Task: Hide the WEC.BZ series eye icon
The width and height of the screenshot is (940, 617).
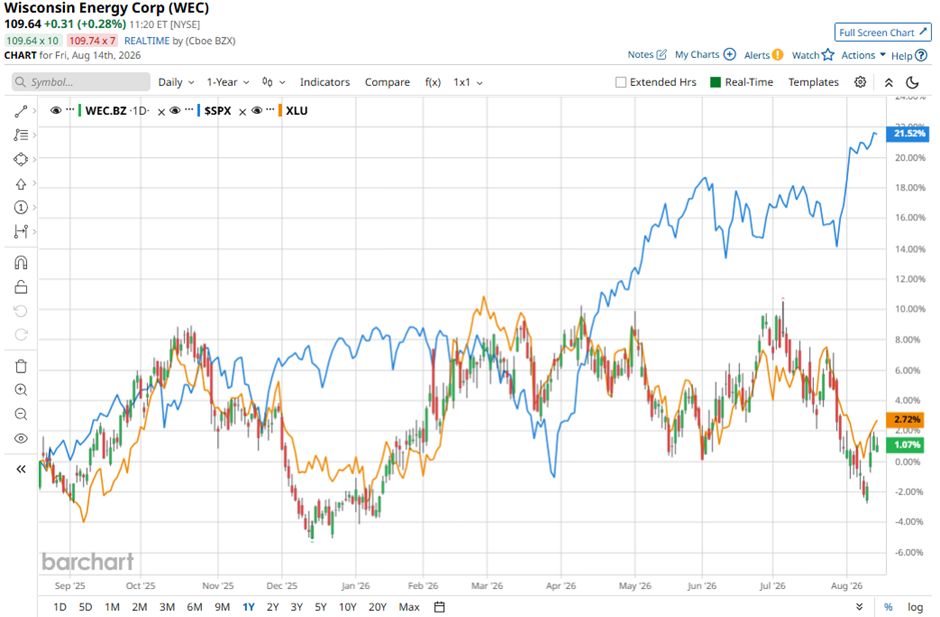Action: pos(56,110)
